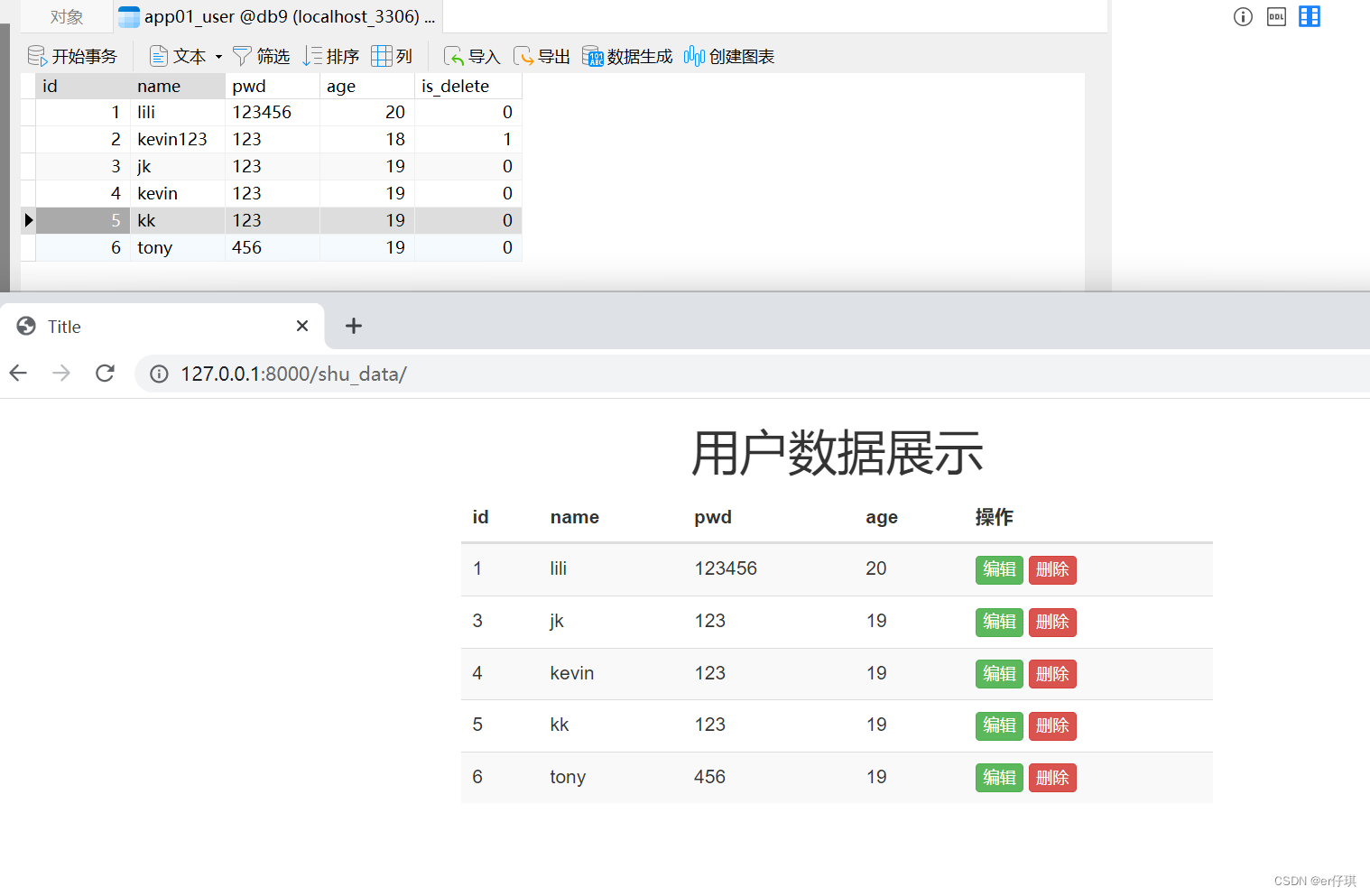
Task: Switch to the 对象 tab
Action: 63,15
